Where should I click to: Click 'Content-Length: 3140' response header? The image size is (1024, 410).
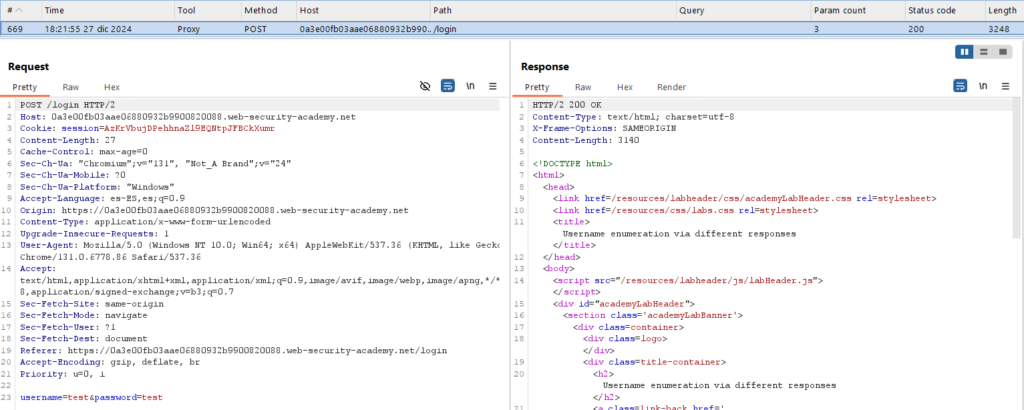coord(586,140)
